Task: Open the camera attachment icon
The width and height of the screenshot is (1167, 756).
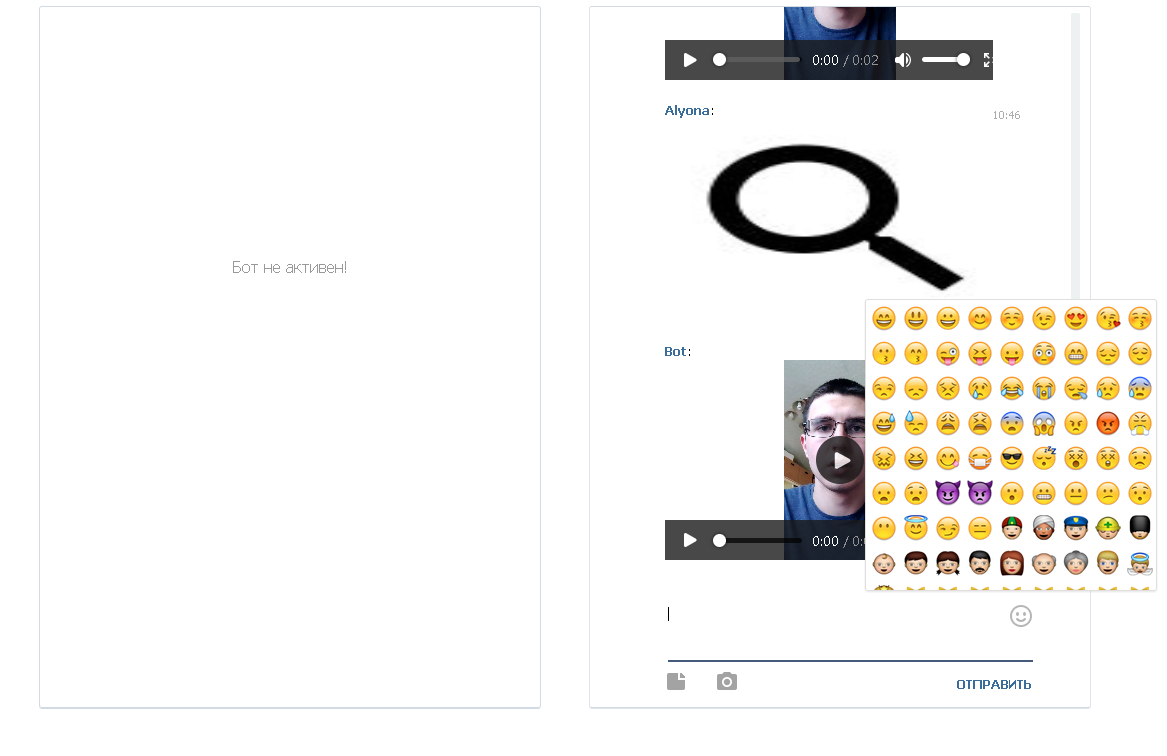Action: pos(727,681)
